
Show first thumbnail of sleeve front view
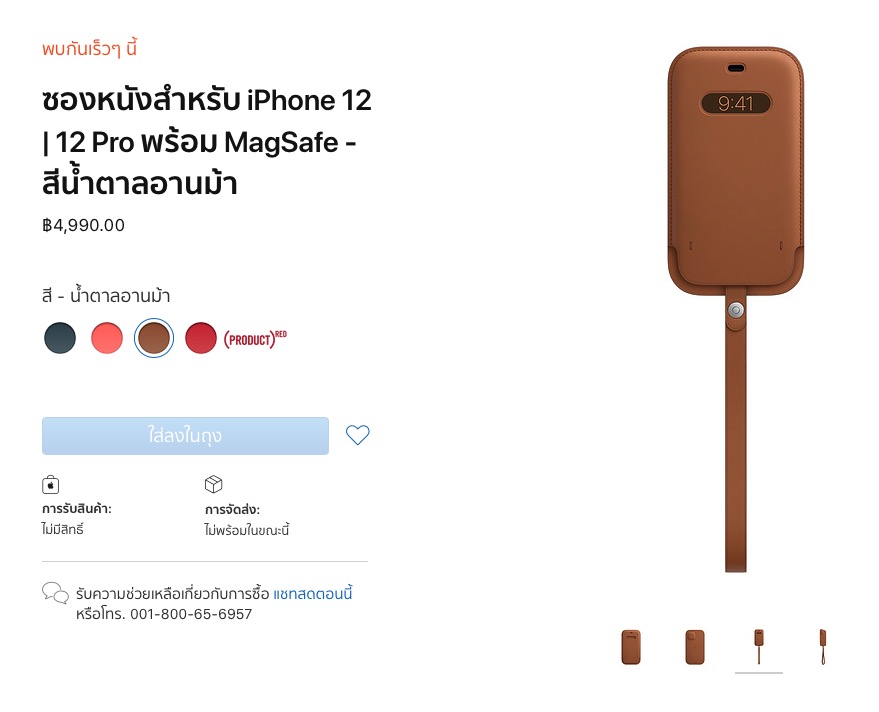pyautogui.click(x=631, y=647)
